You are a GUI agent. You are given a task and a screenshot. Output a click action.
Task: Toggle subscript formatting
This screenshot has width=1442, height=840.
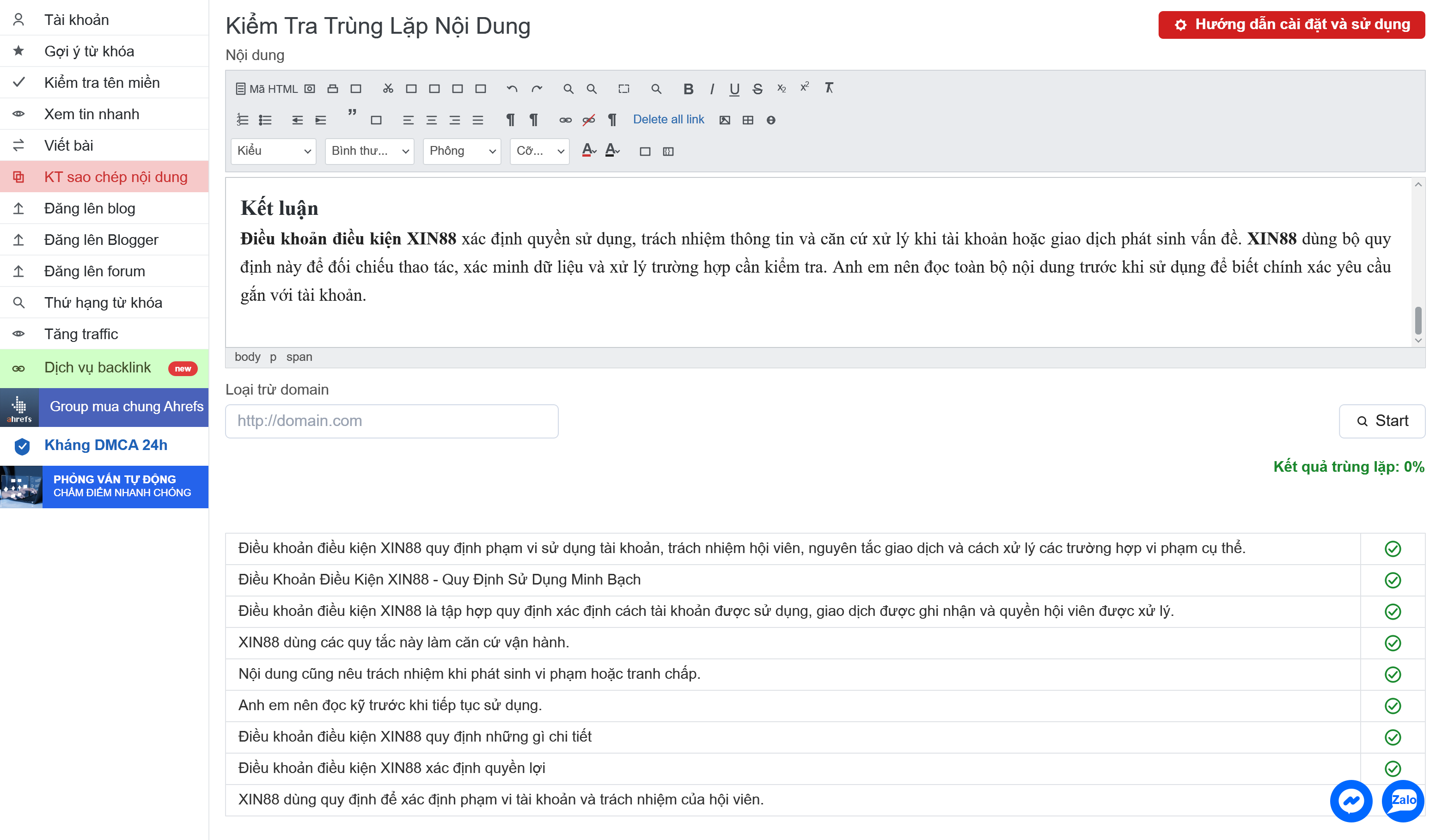(782, 89)
